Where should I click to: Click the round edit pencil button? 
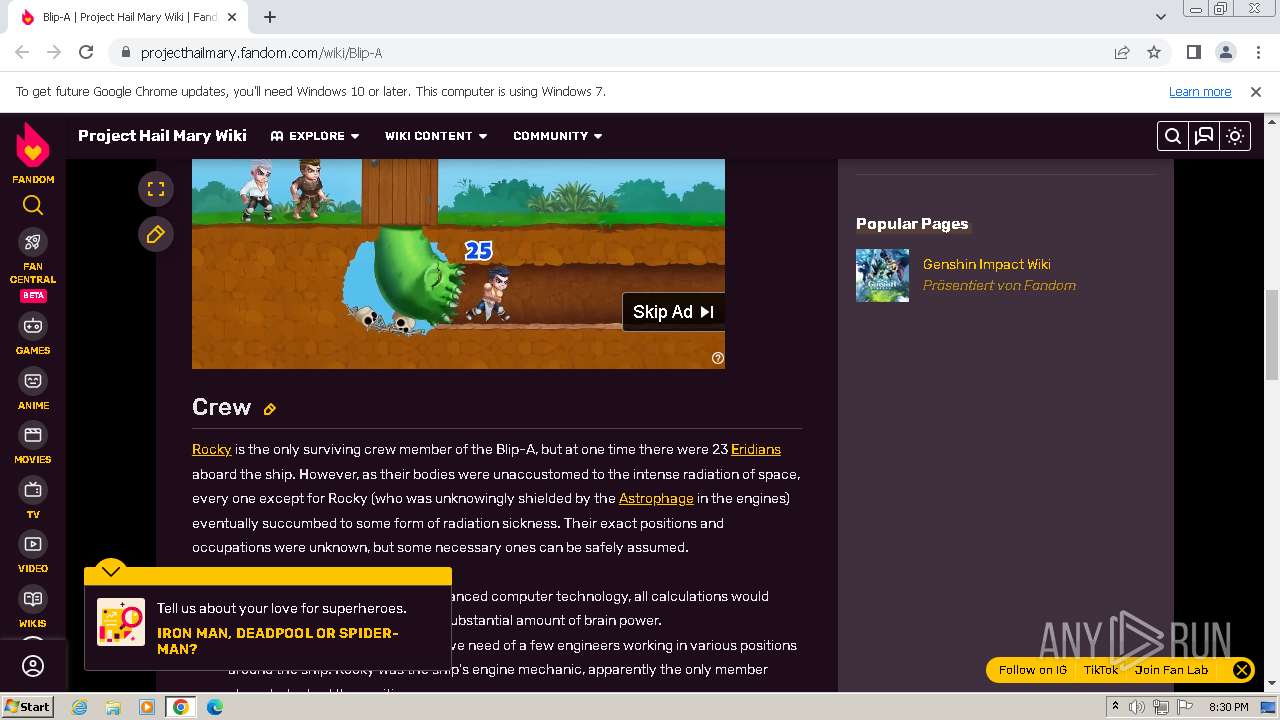coord(156,234)
